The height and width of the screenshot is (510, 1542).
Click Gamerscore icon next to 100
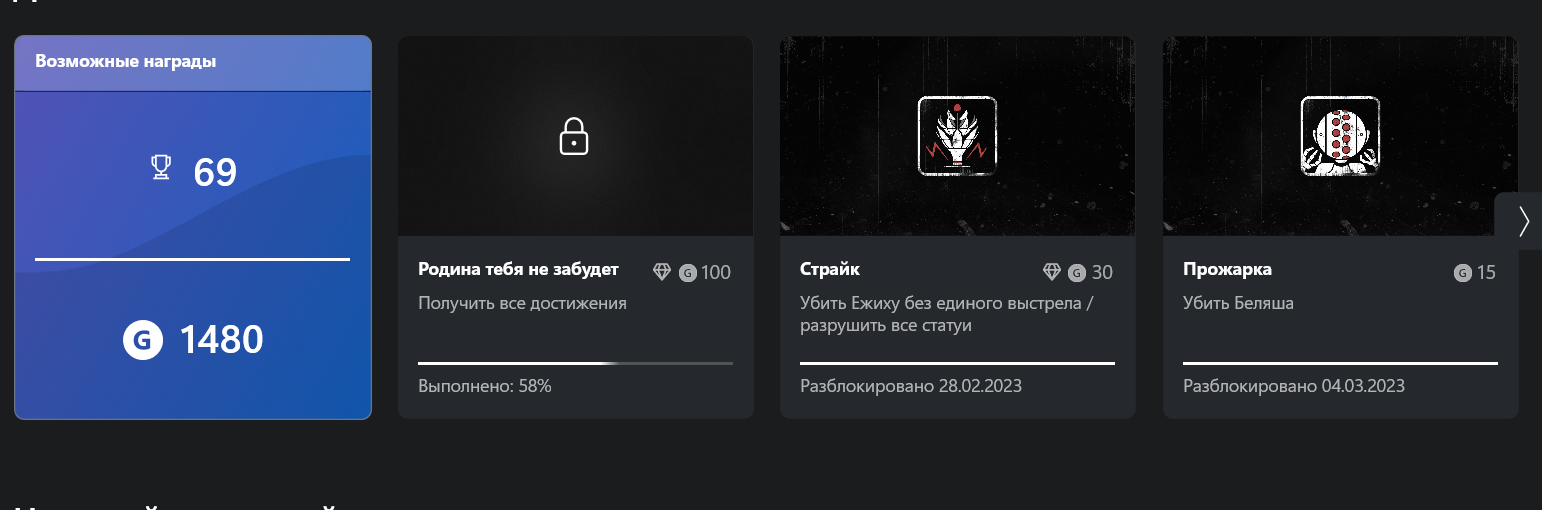(688, 272)
